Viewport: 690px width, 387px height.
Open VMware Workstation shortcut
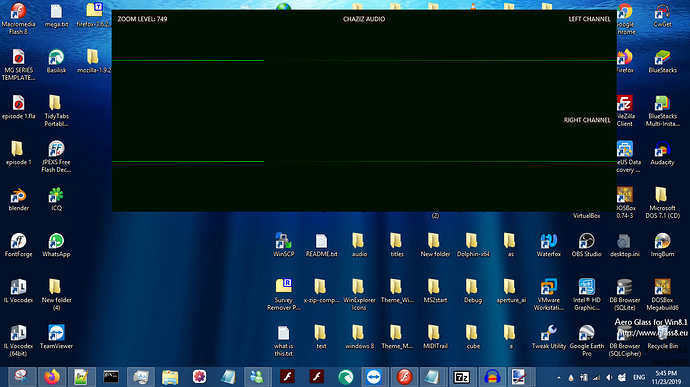(x=548, y=294)
